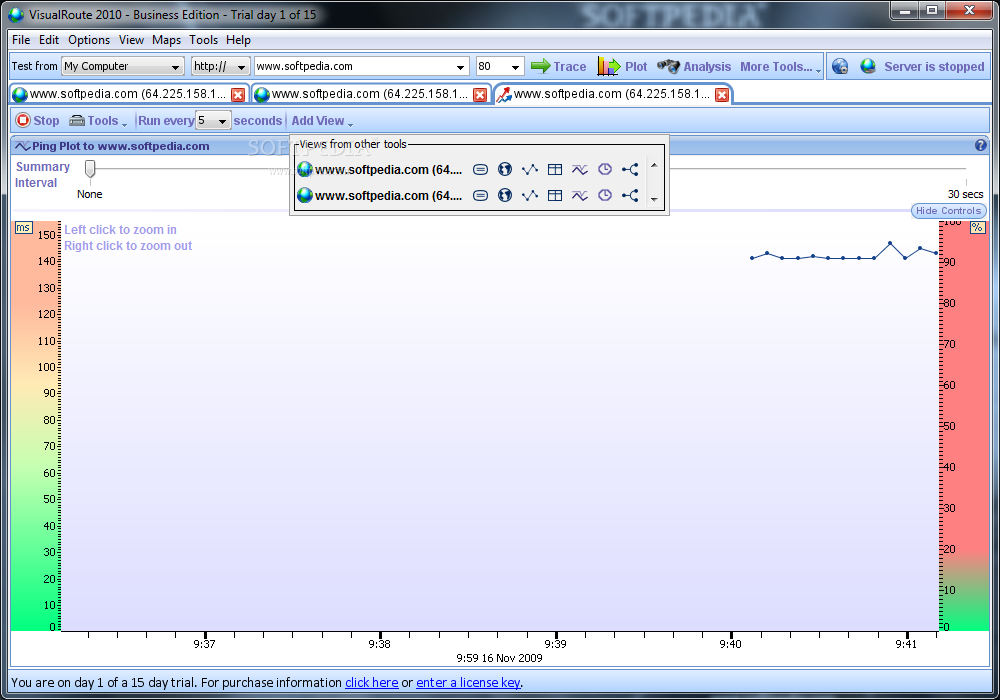Click the ping plot peak data point
1000x700 pixels.
click(890, 243)
